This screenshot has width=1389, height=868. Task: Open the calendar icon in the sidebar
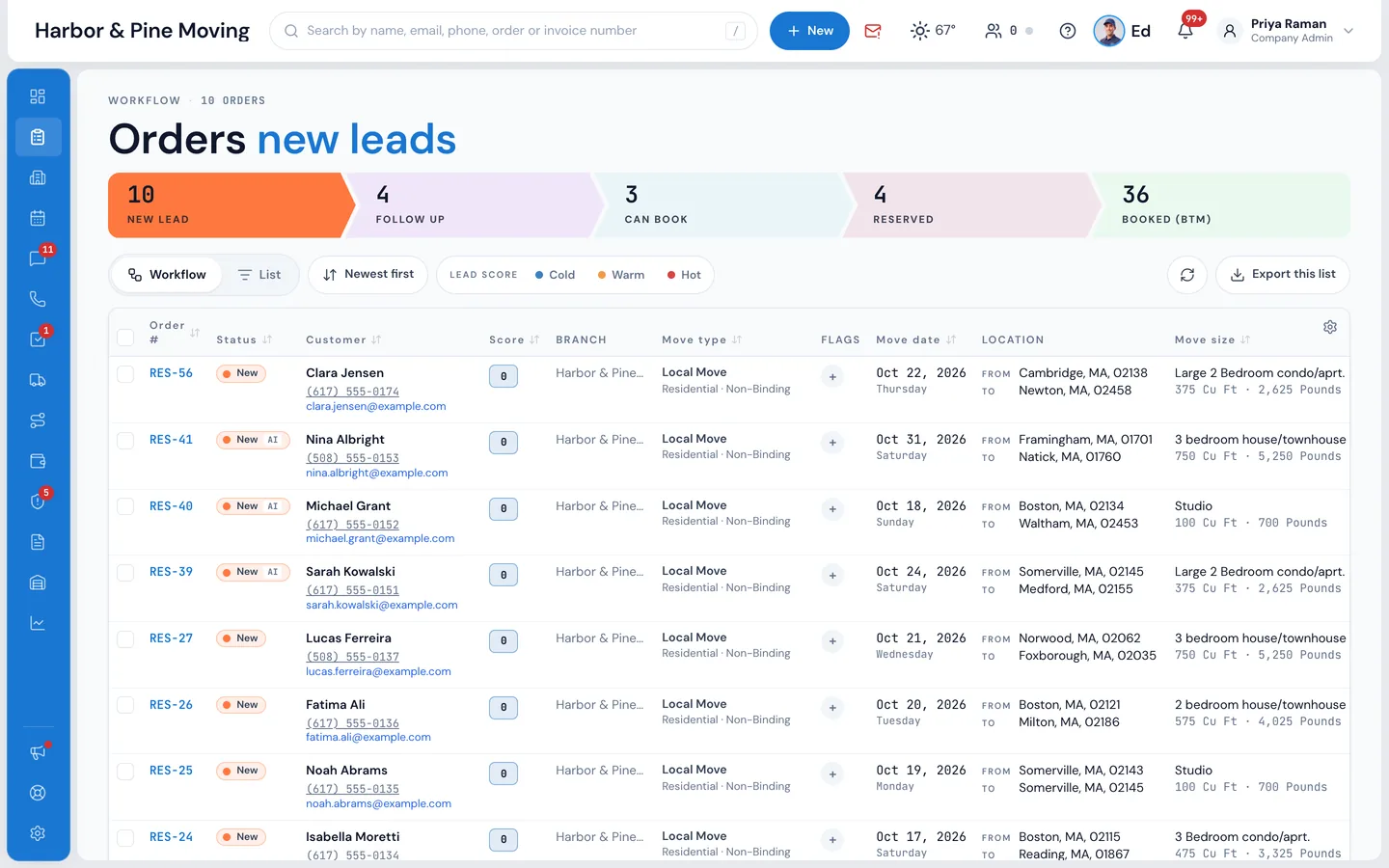(38, 218)
